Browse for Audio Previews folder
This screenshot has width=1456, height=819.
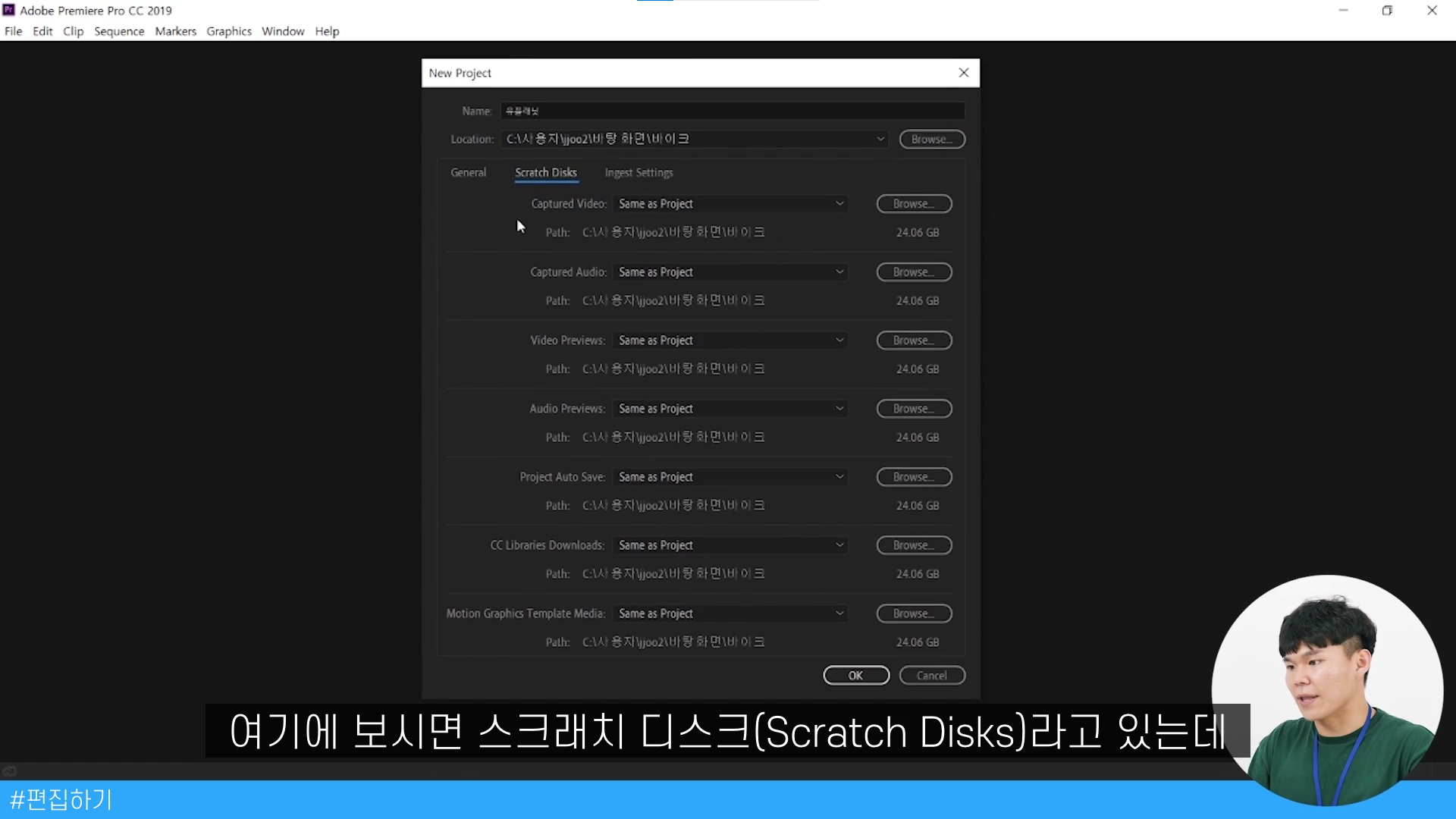pyautogui.click(x=914, y=409)
